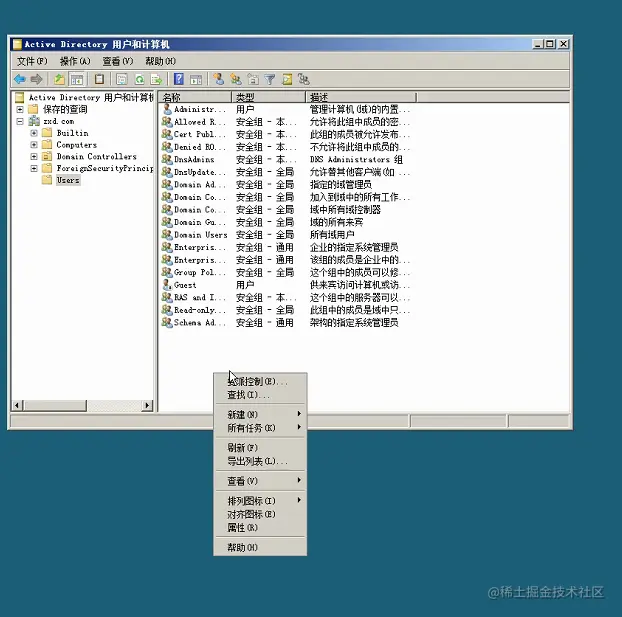This screenshot has width=622, height=617.
Task: Open the 文件(F) menu
Action: point(32,61)
